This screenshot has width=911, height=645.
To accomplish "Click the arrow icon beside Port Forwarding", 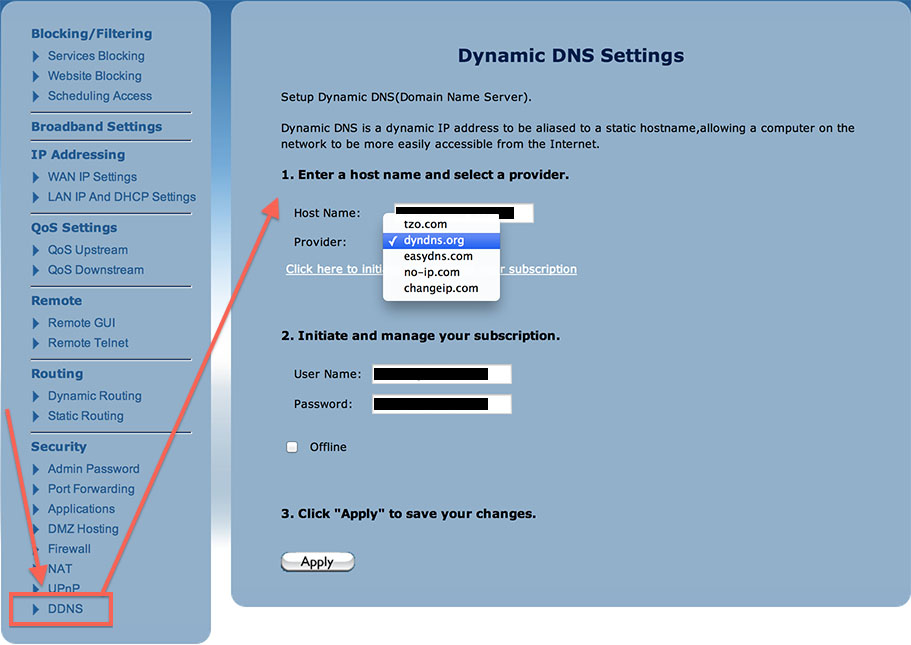I will (x=36, y=490).
